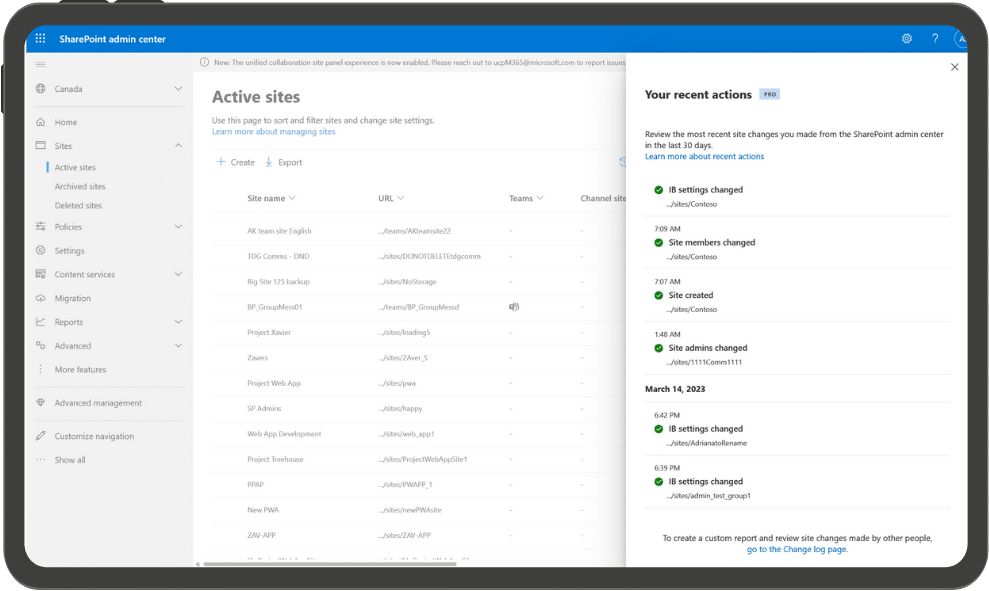Screen dimensions: 989x591
Task: Click the Show all ellipsis icon
Action: click(41, 460)
